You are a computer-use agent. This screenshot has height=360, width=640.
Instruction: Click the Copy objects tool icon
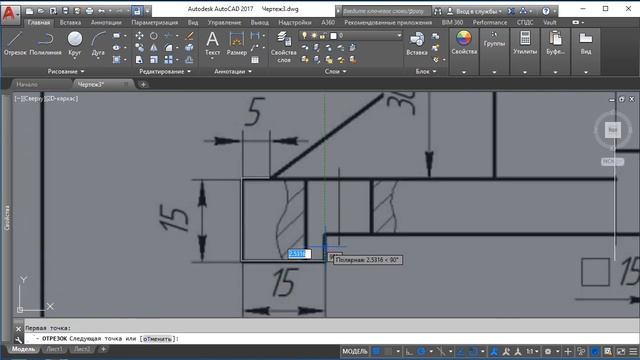pos(139,48)
